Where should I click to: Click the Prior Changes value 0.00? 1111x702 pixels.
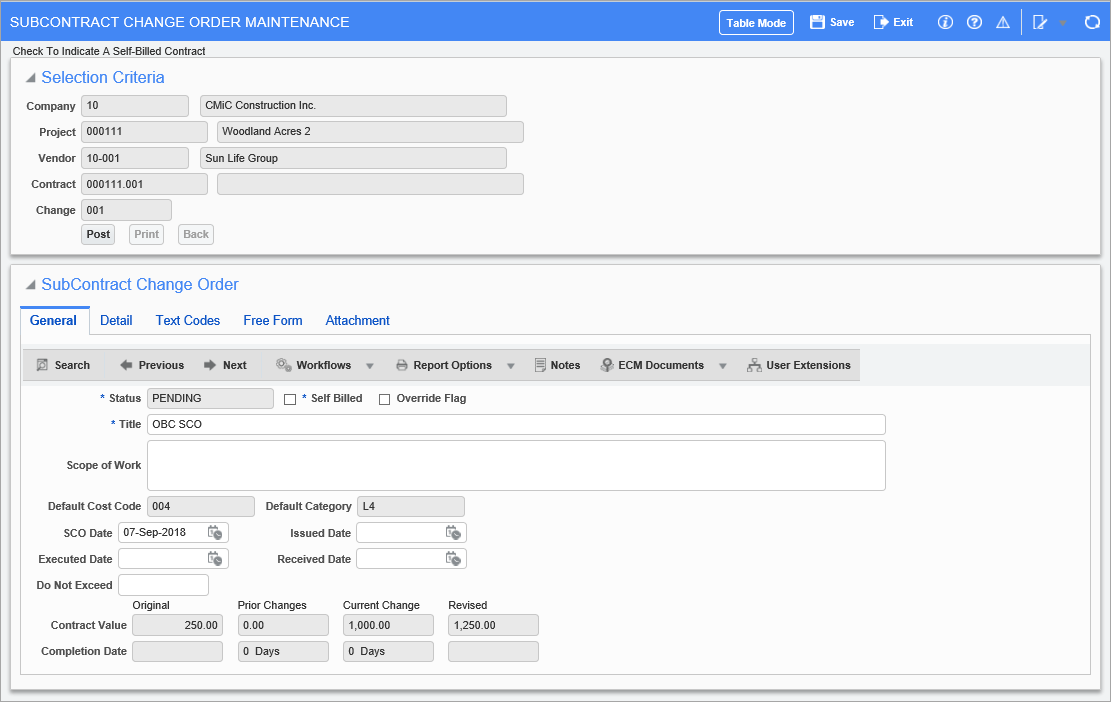pyautogui.click(x=283, y=625)
